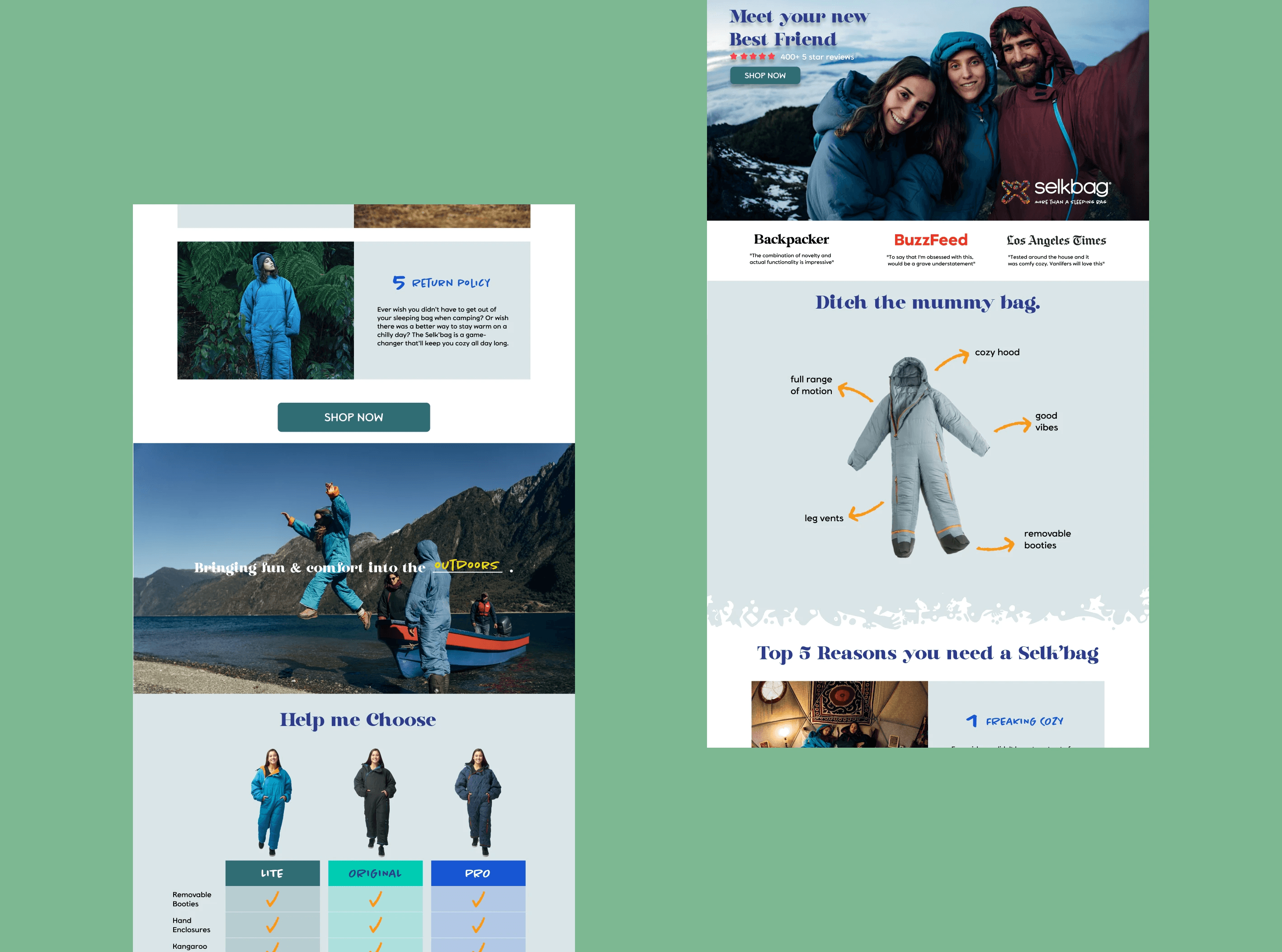Click the Backpacker logo
The width and height of the screenshot is (1282, 952).
pos(791,239)
